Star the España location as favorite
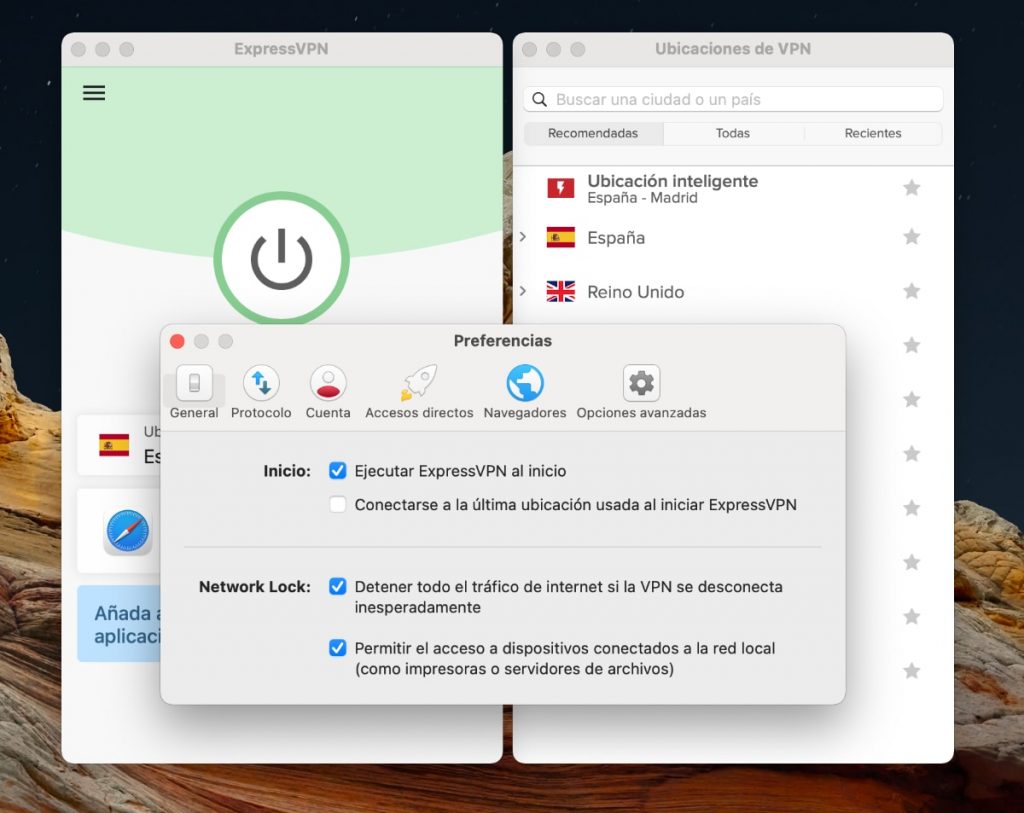 (912, 236)
